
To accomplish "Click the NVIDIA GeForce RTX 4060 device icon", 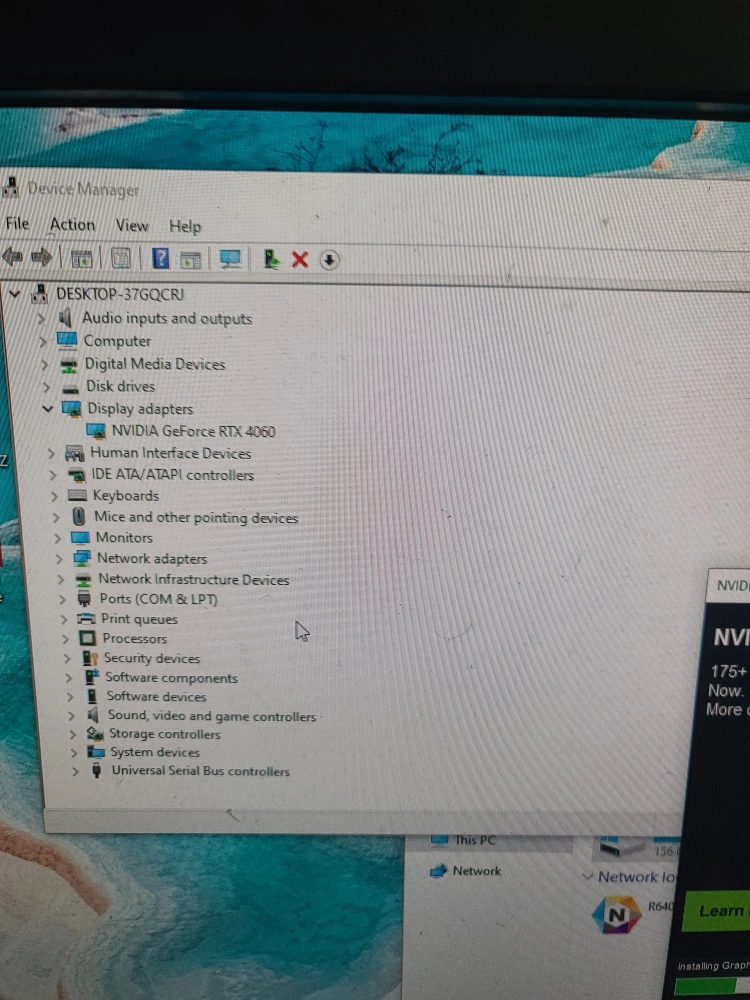I will pyautogui.click(x=96, y=431).
